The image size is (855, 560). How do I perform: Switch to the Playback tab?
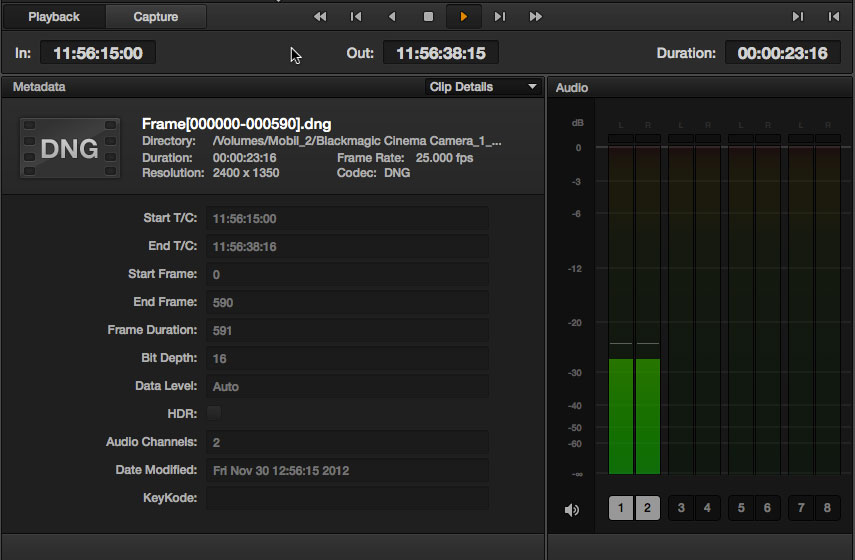click(54, 17)
